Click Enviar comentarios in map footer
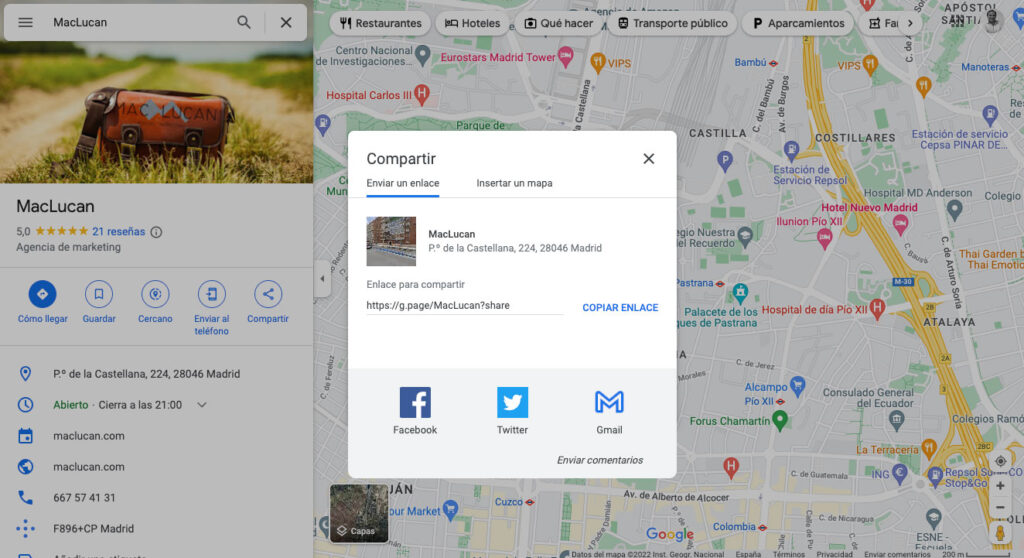 [x=897, y=554]
